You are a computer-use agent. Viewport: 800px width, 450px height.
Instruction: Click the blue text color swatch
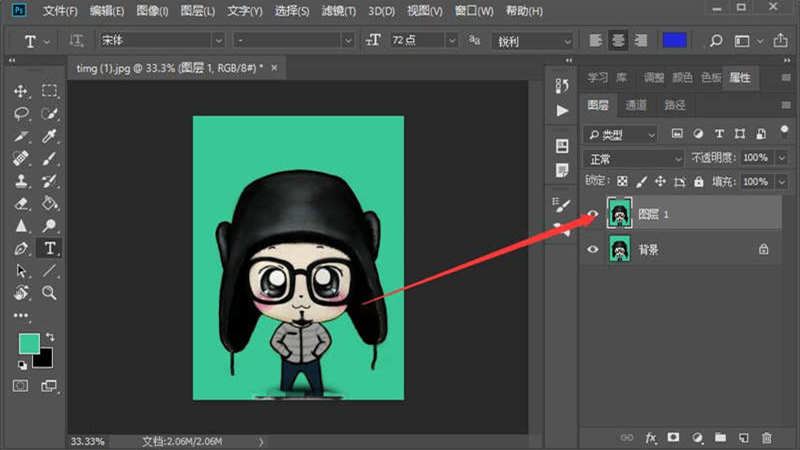click(x=675, y=41)
